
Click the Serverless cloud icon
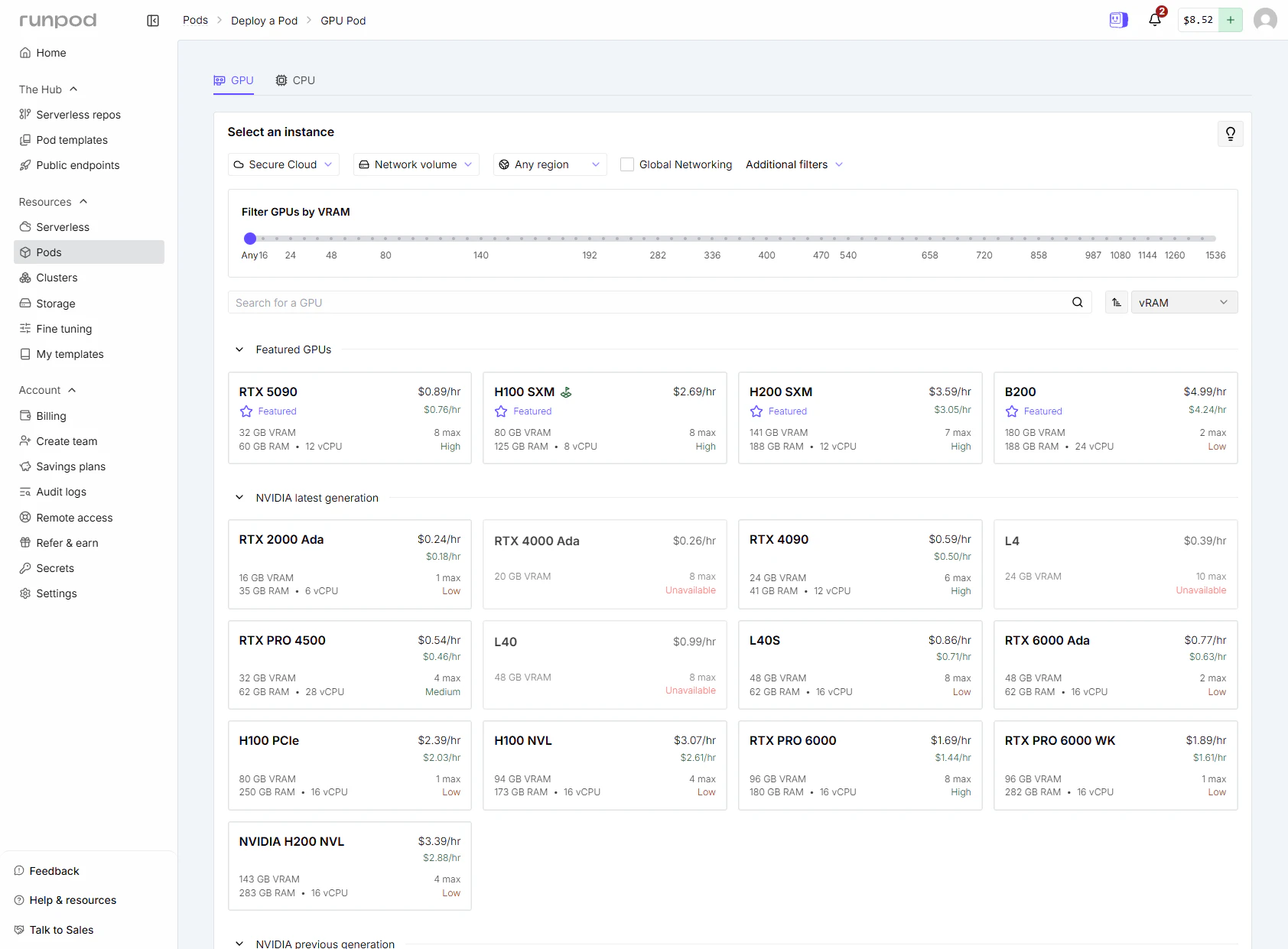pos(25,227)
